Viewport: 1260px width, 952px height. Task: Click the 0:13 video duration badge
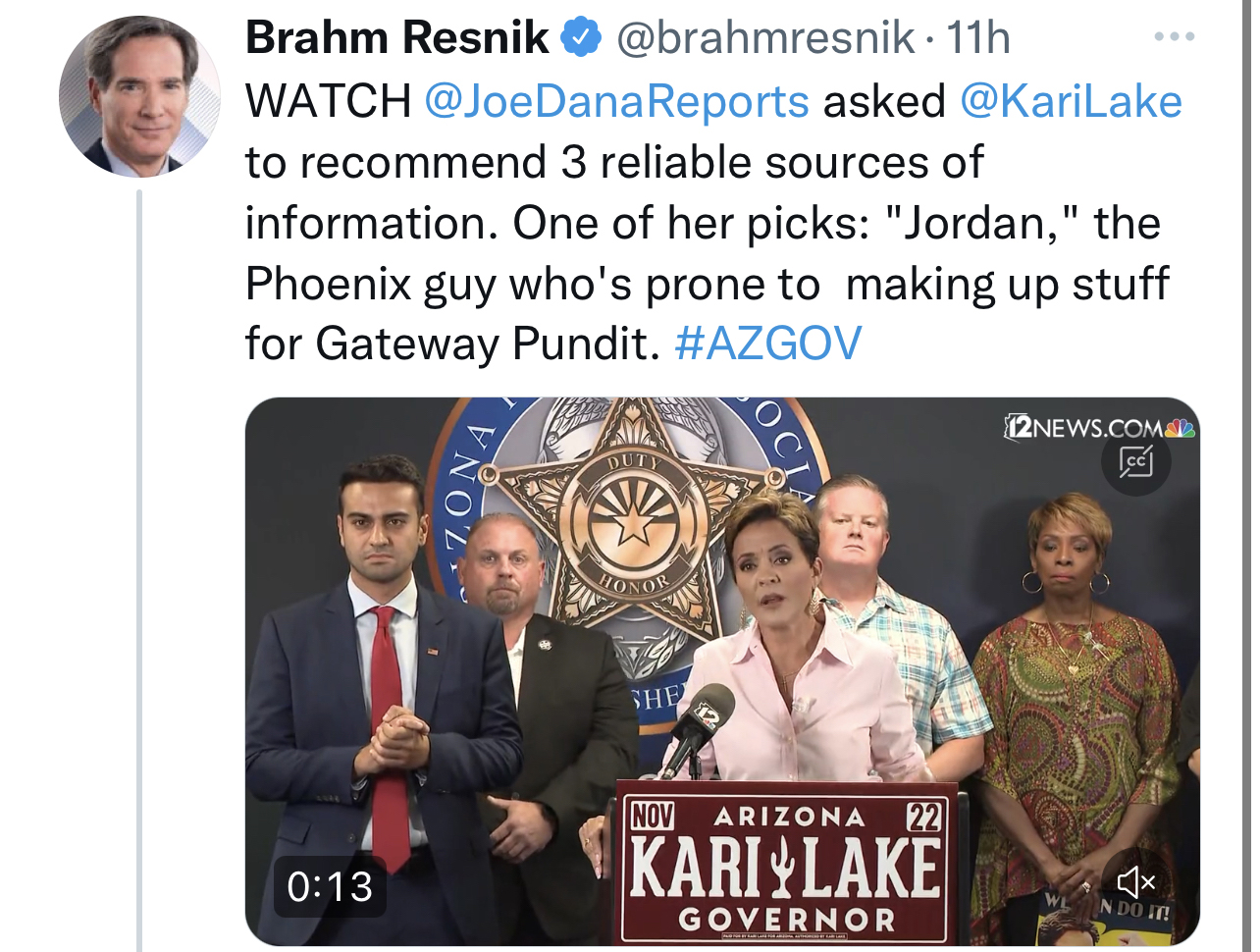(x=330, y=886)
